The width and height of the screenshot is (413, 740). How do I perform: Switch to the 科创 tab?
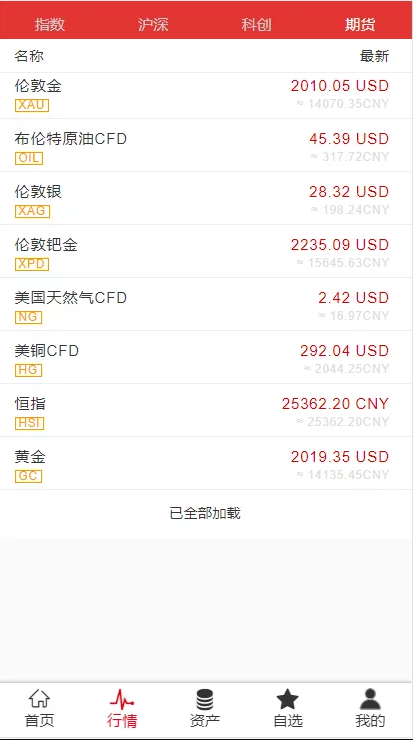(256, 25)
